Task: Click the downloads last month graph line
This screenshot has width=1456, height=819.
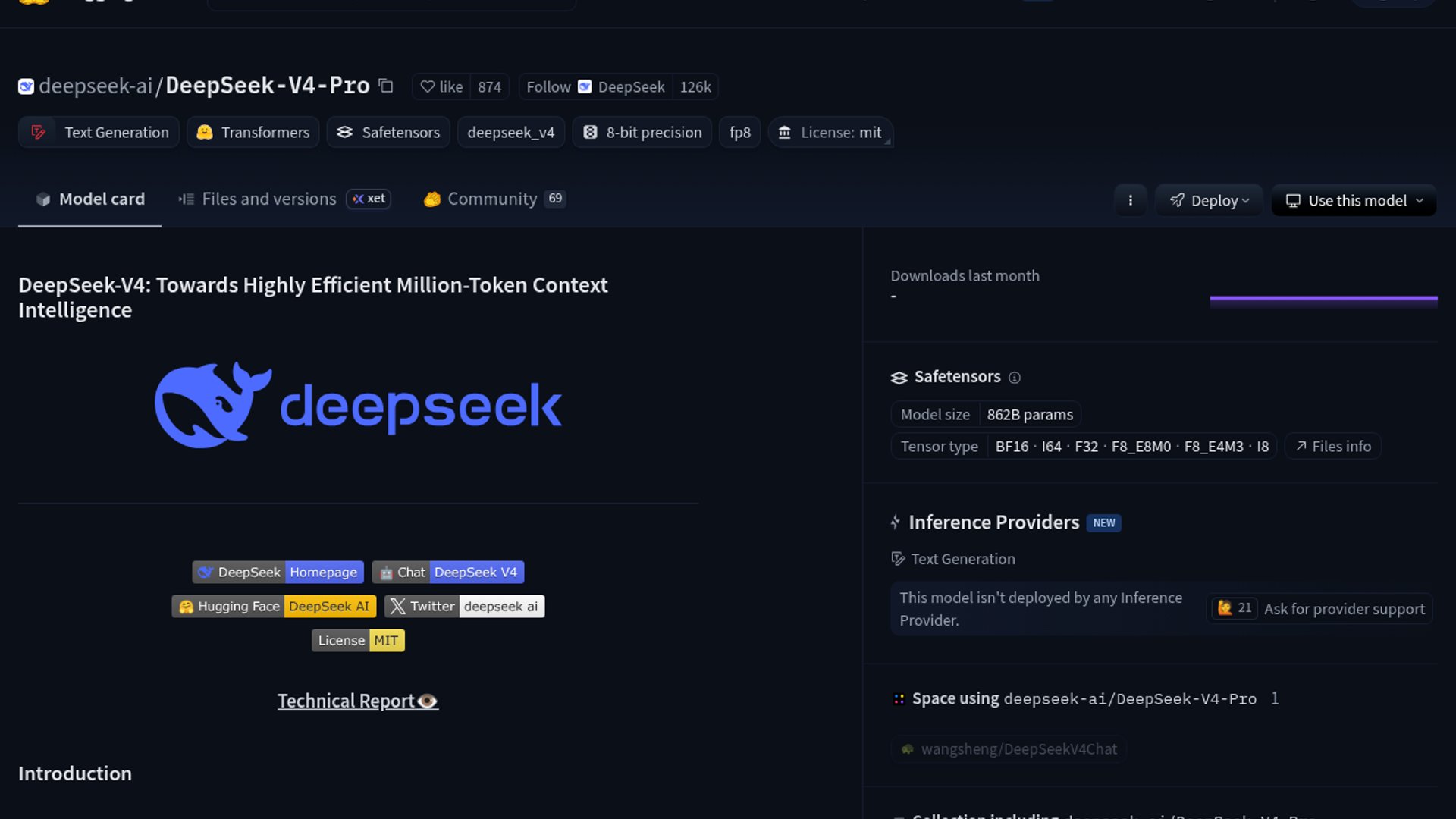Action: 1323,299
